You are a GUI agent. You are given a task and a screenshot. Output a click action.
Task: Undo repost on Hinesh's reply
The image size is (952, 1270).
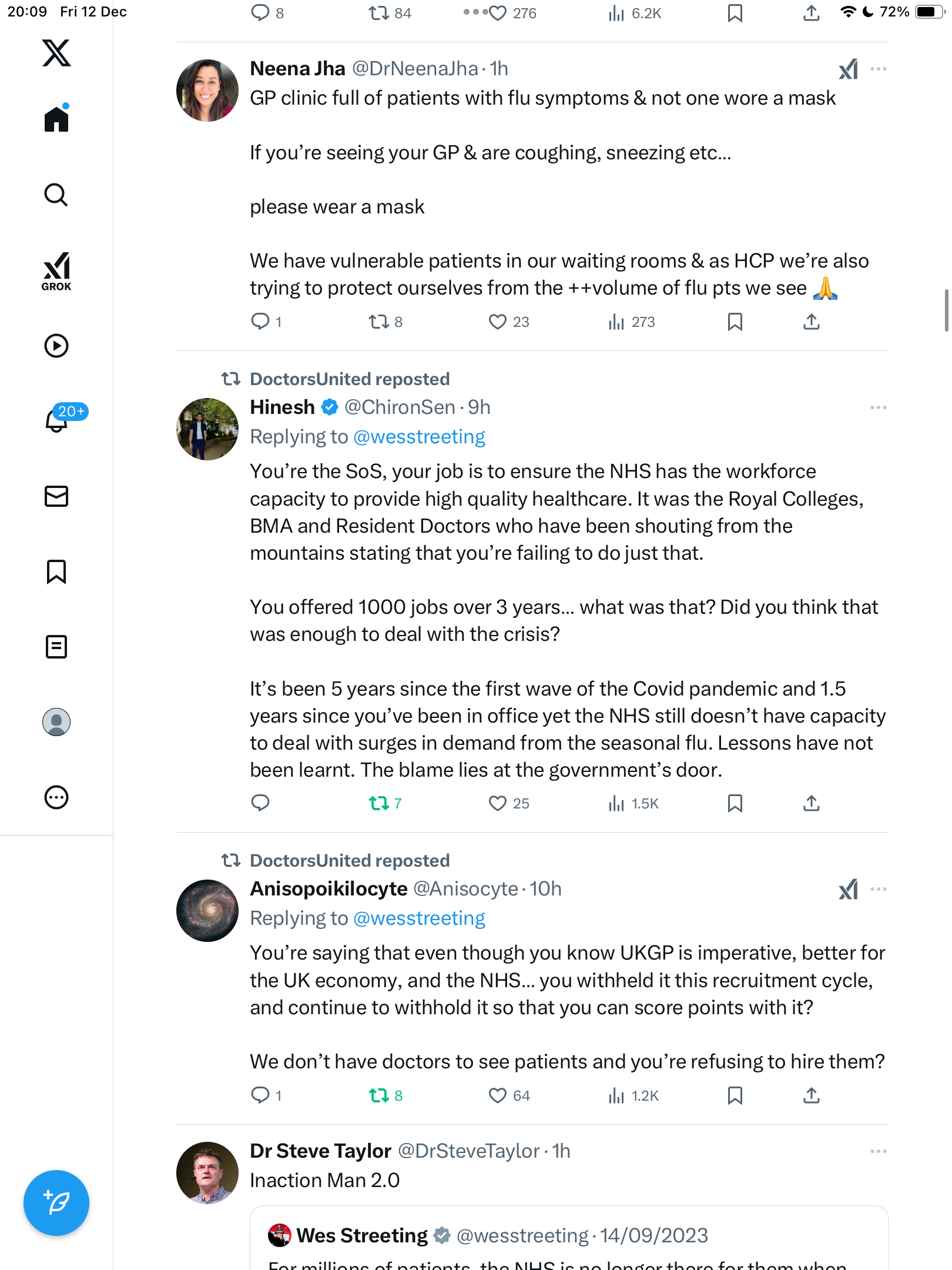click(x=379, y=803)
